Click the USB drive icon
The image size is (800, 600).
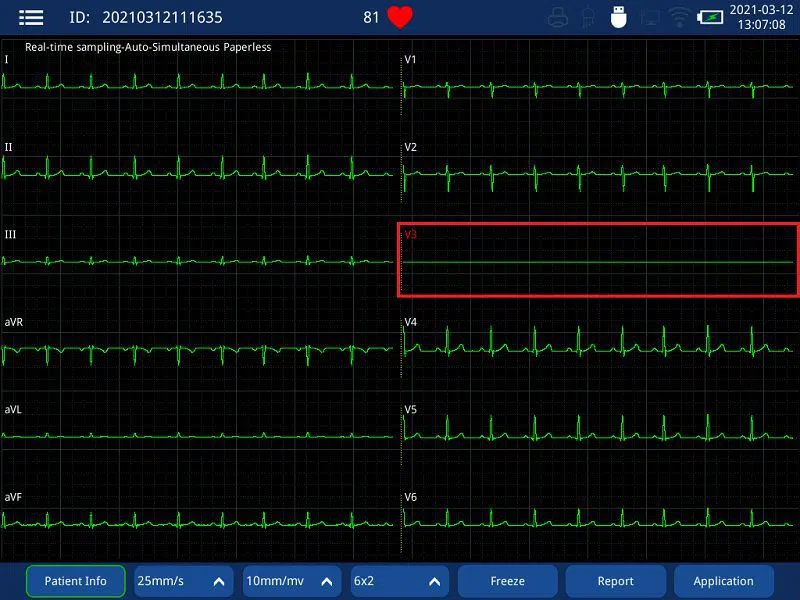[618, 17]
